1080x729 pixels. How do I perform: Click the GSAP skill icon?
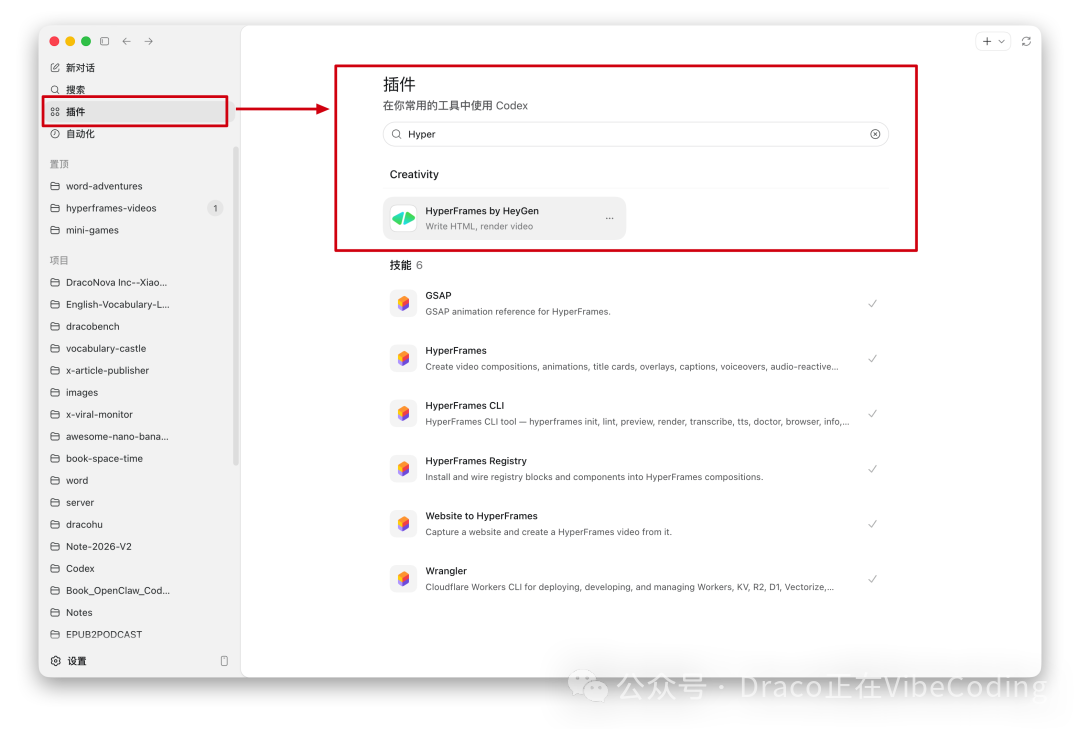tap(404, 304)
